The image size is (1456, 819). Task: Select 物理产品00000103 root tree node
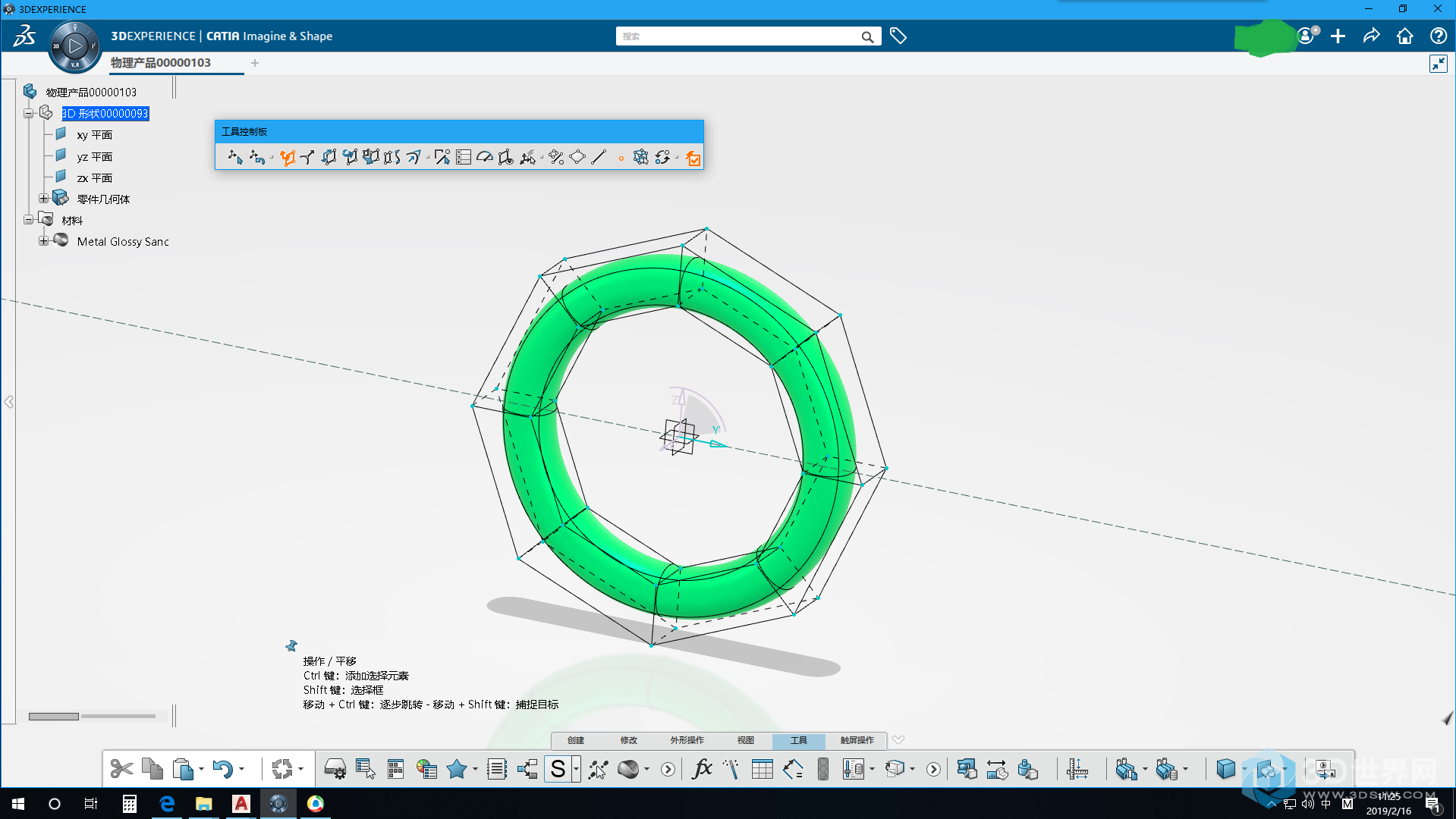[x=91, y=93]
